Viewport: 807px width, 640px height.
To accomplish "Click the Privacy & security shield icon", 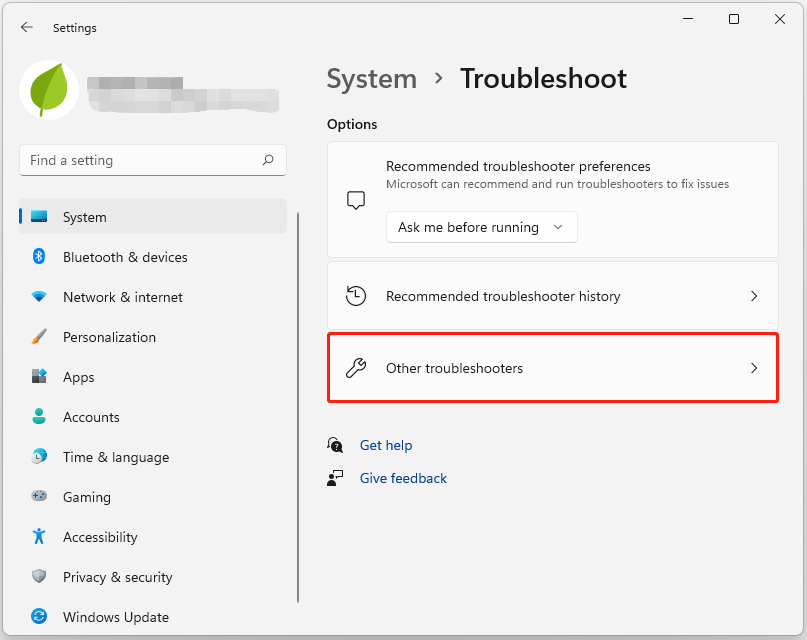I will click(39, 576).
